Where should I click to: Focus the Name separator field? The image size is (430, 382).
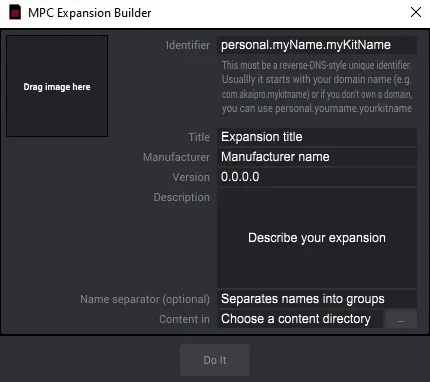pyautogui.click(x=317, y=299)
